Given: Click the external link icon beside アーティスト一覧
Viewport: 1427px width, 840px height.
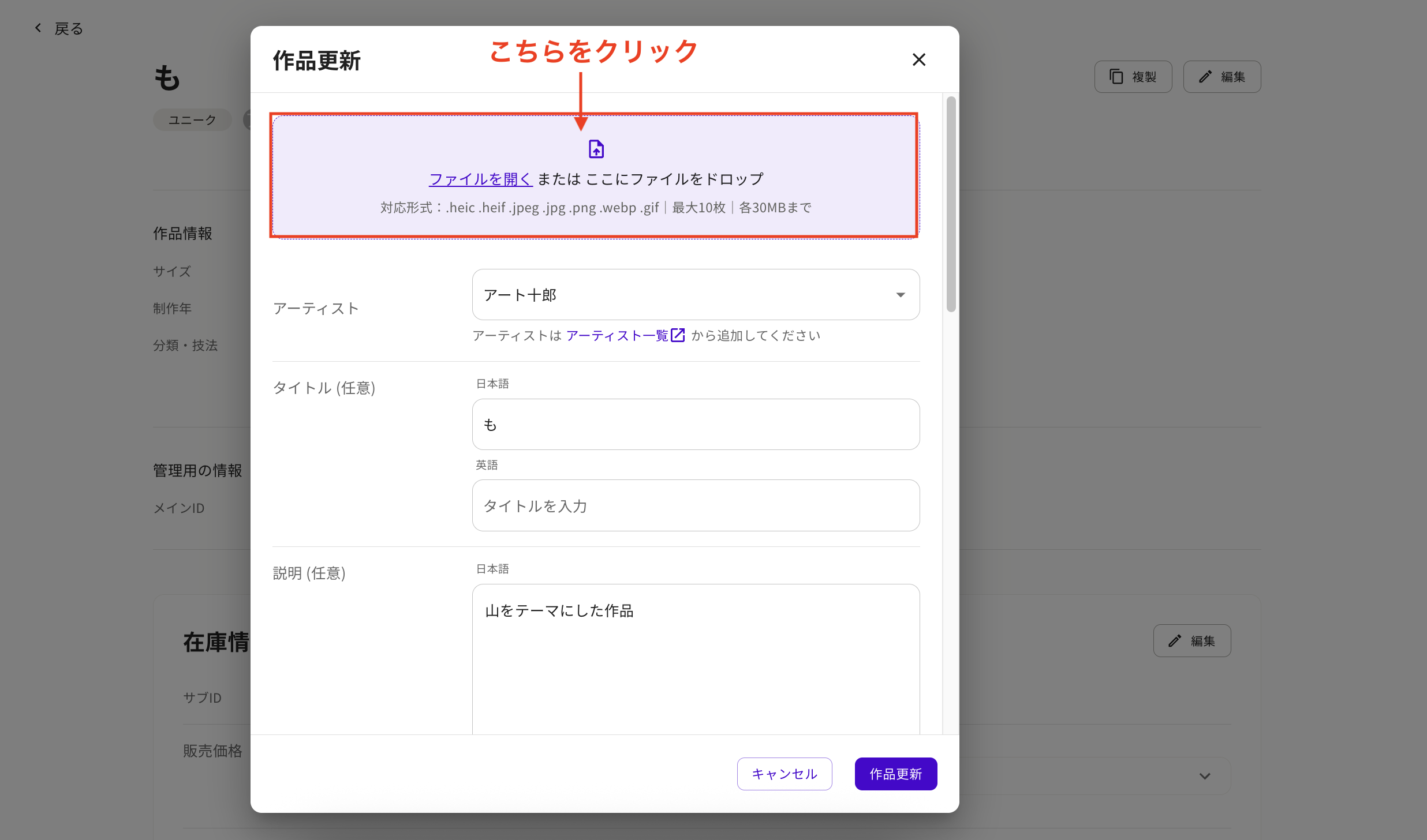Looking at the screenshot, I should click(677, 335).
